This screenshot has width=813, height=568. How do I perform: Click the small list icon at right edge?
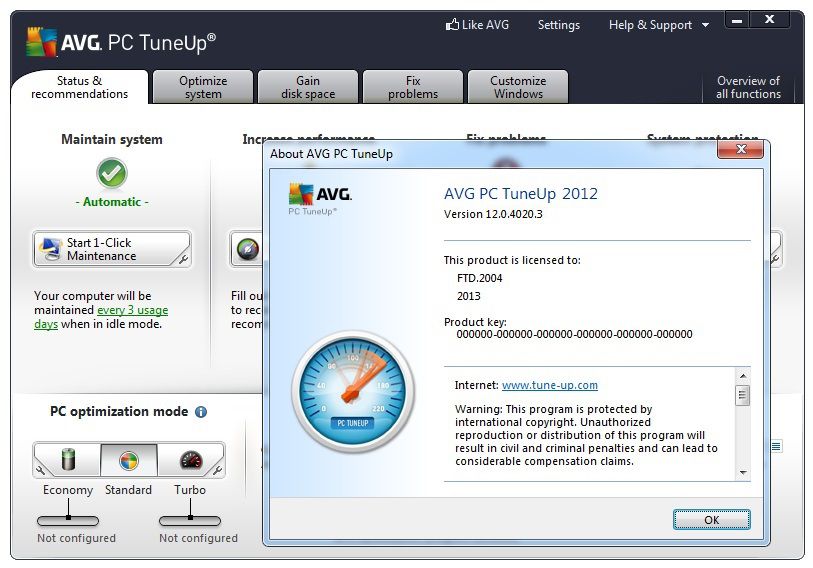click(x=776, y=446)
